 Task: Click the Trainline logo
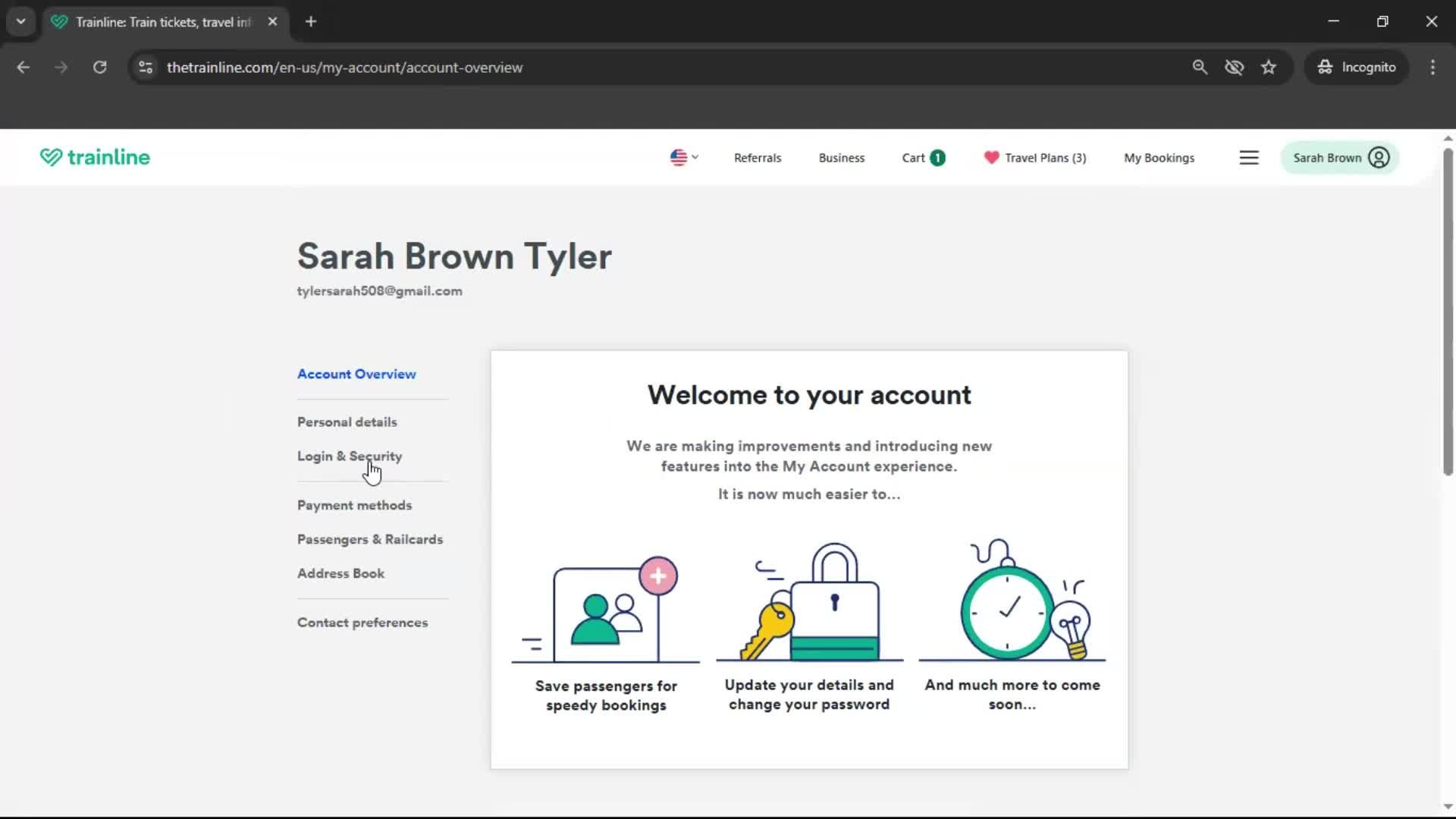(x=94, y=157)
